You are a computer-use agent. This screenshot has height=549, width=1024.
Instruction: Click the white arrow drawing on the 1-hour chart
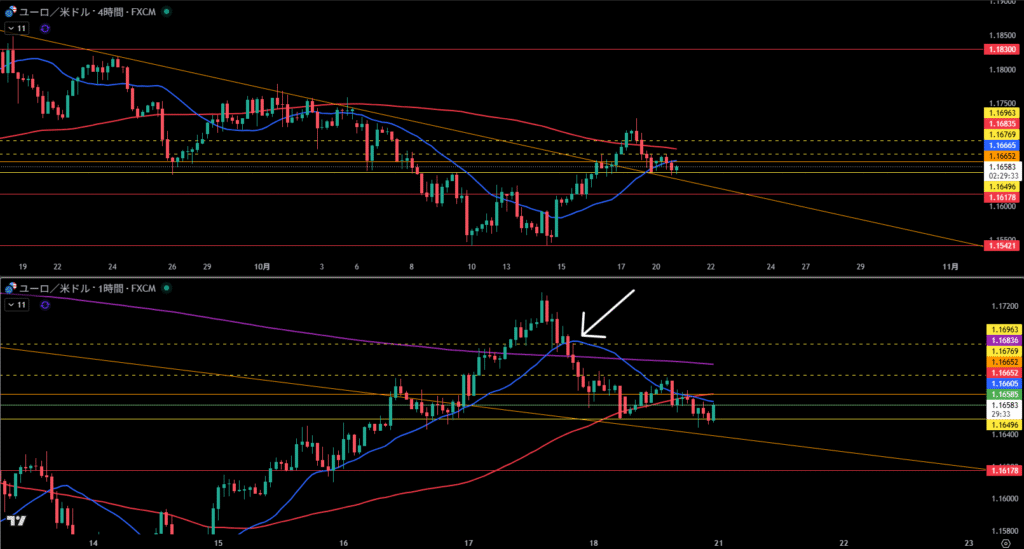tap(606, 313)
